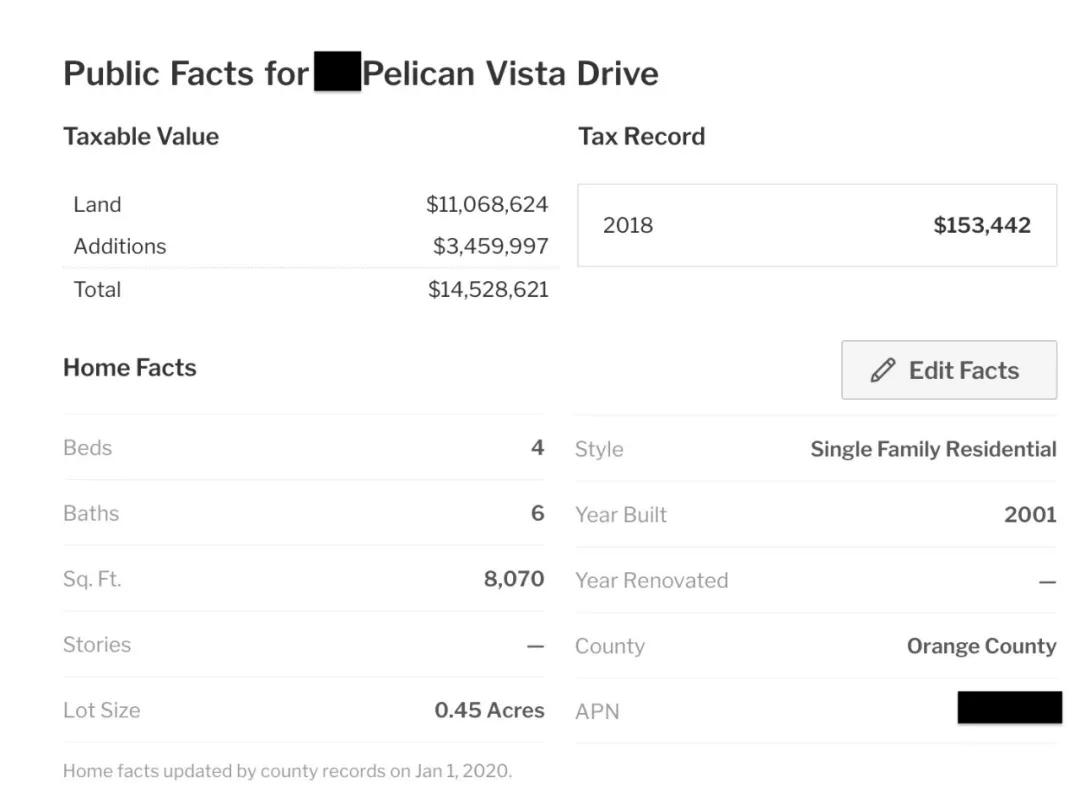
Task: Click the $153,442 tax amount
Action: (x=981, y=226)
